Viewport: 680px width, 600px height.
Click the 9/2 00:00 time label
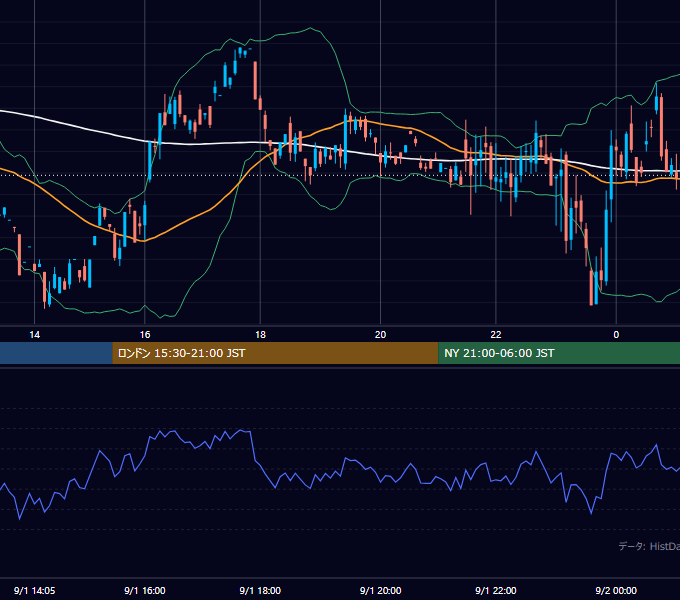coord(616,590)
